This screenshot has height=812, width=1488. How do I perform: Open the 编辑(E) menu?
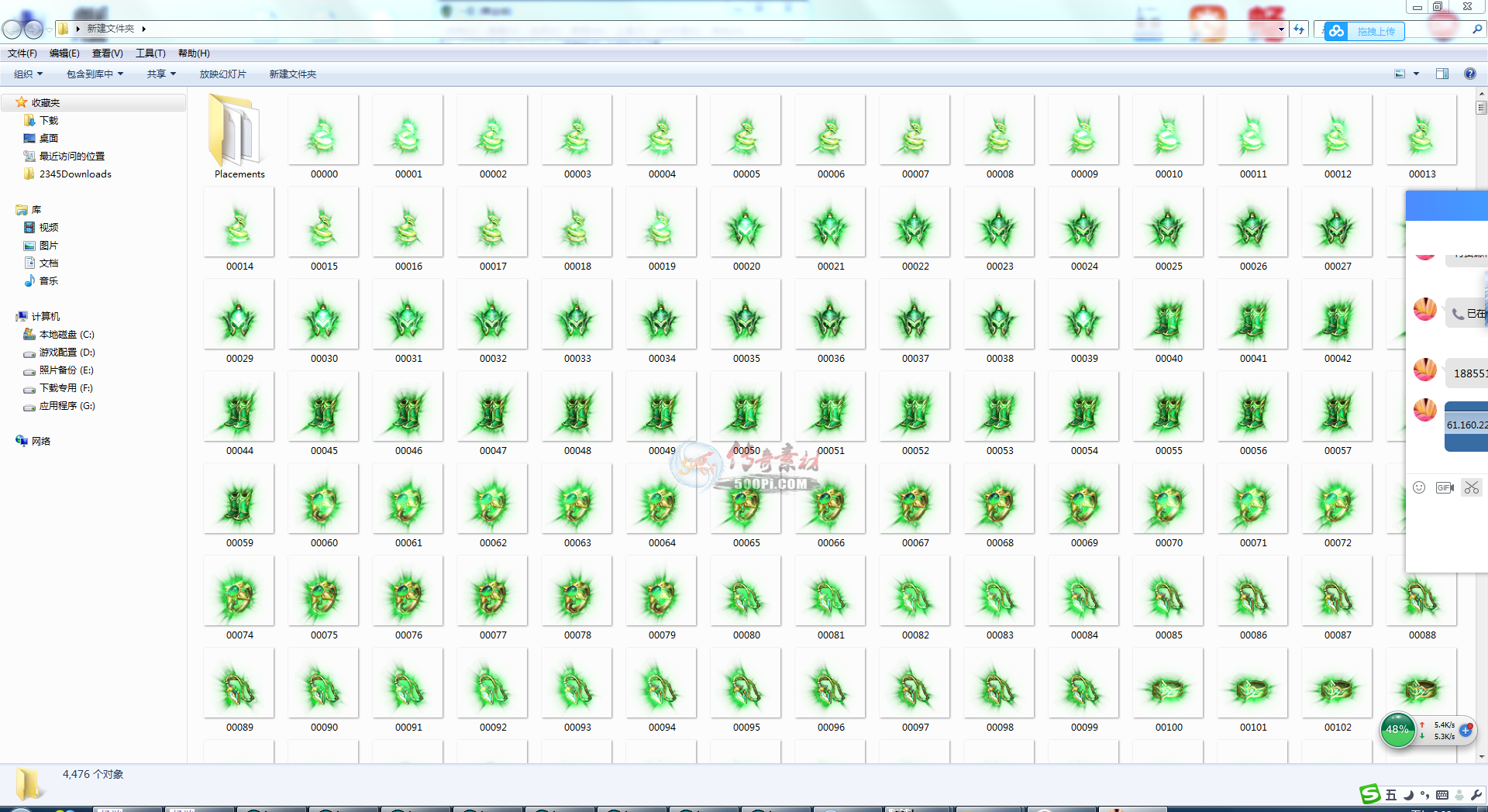pos(64,53)
